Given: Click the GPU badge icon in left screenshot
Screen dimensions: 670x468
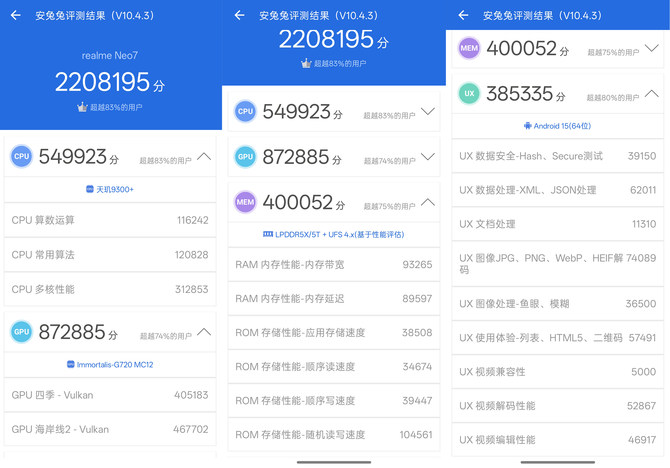Looking at the screenshot, I should click(x=21, y=332).
